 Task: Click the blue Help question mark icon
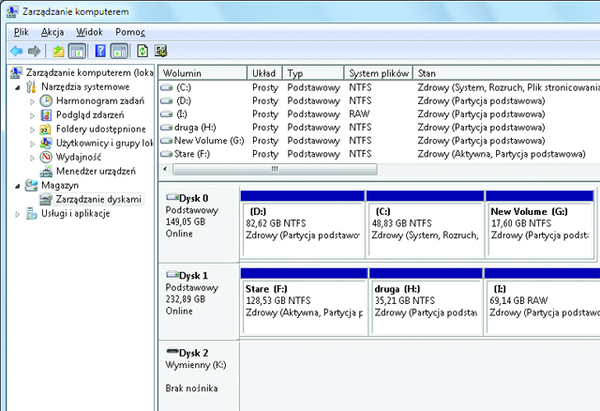pyautogui.click(x=102, y=50)
